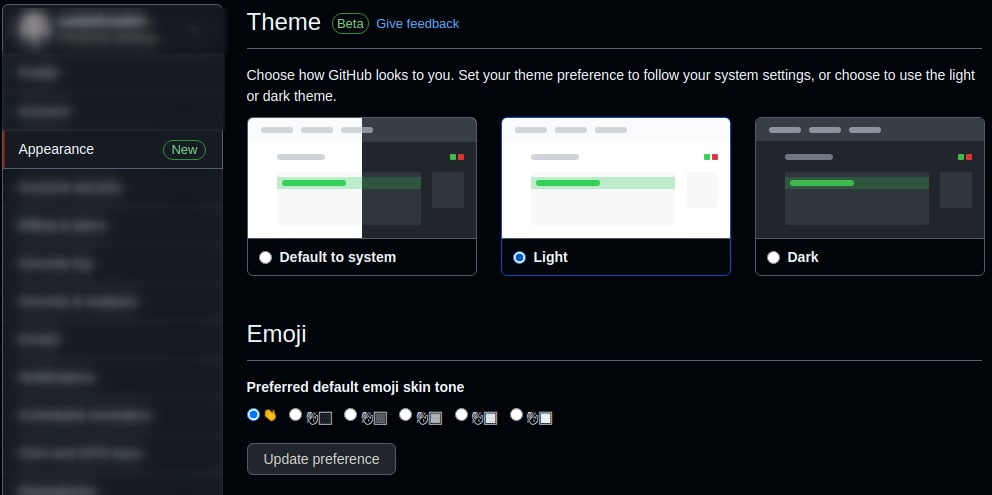This screenshot has width=992, height=495.
Task: Choose the fourth emoji skin tone radio
Action: pyautogui.click(x=406, y=415)
